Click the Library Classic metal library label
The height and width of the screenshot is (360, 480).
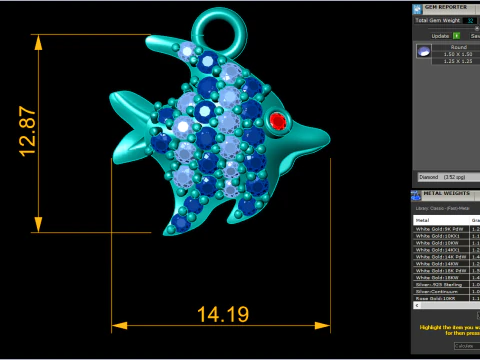tap(442, 208)
